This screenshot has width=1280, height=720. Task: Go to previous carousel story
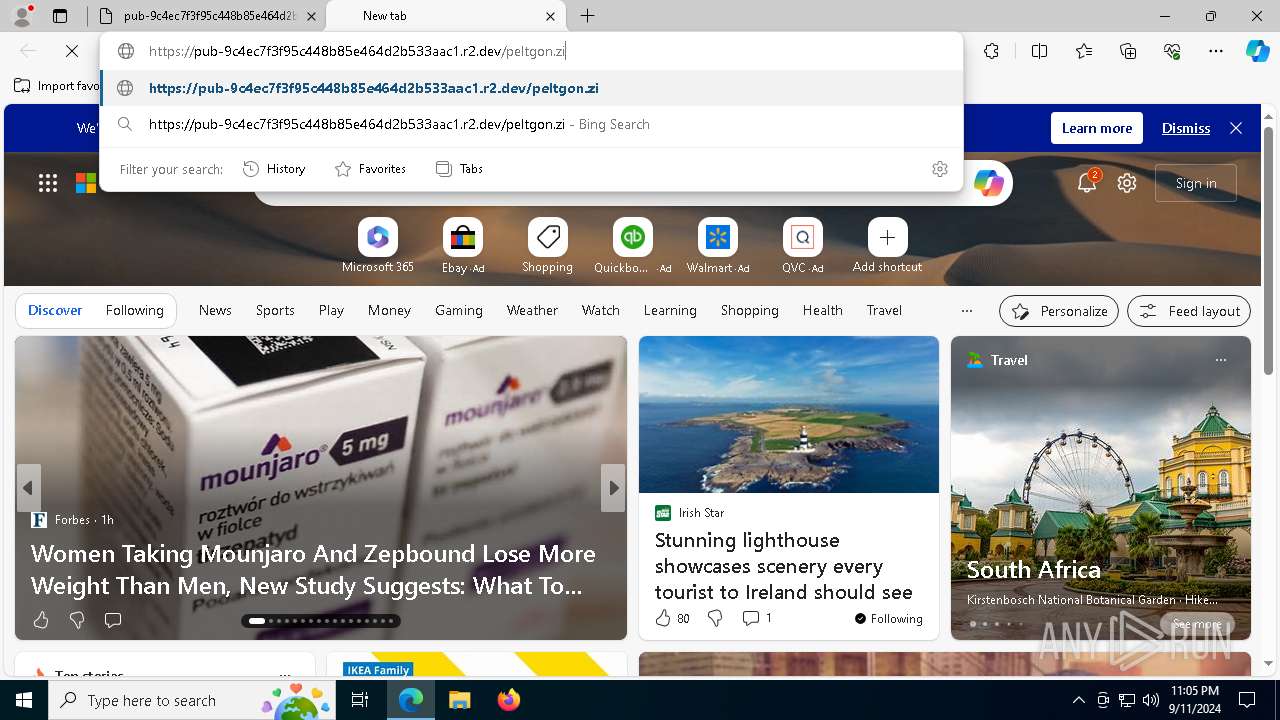28,488
